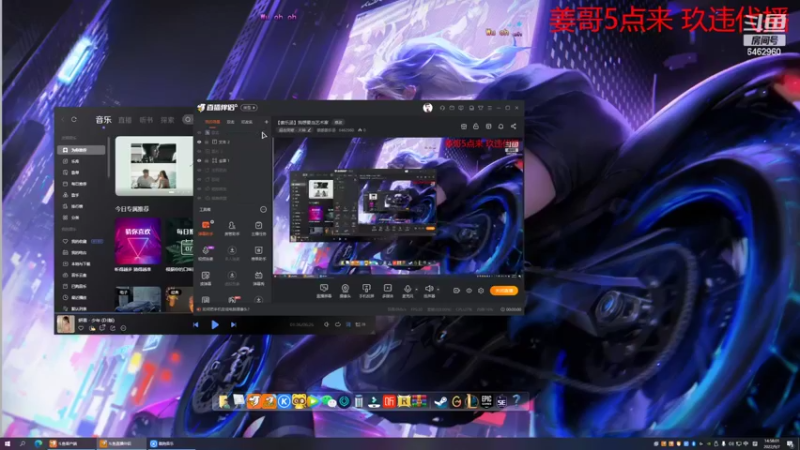Viewport: 800px width, 450px height.
Task: Select the first orange scene tab
Action: 212,122
